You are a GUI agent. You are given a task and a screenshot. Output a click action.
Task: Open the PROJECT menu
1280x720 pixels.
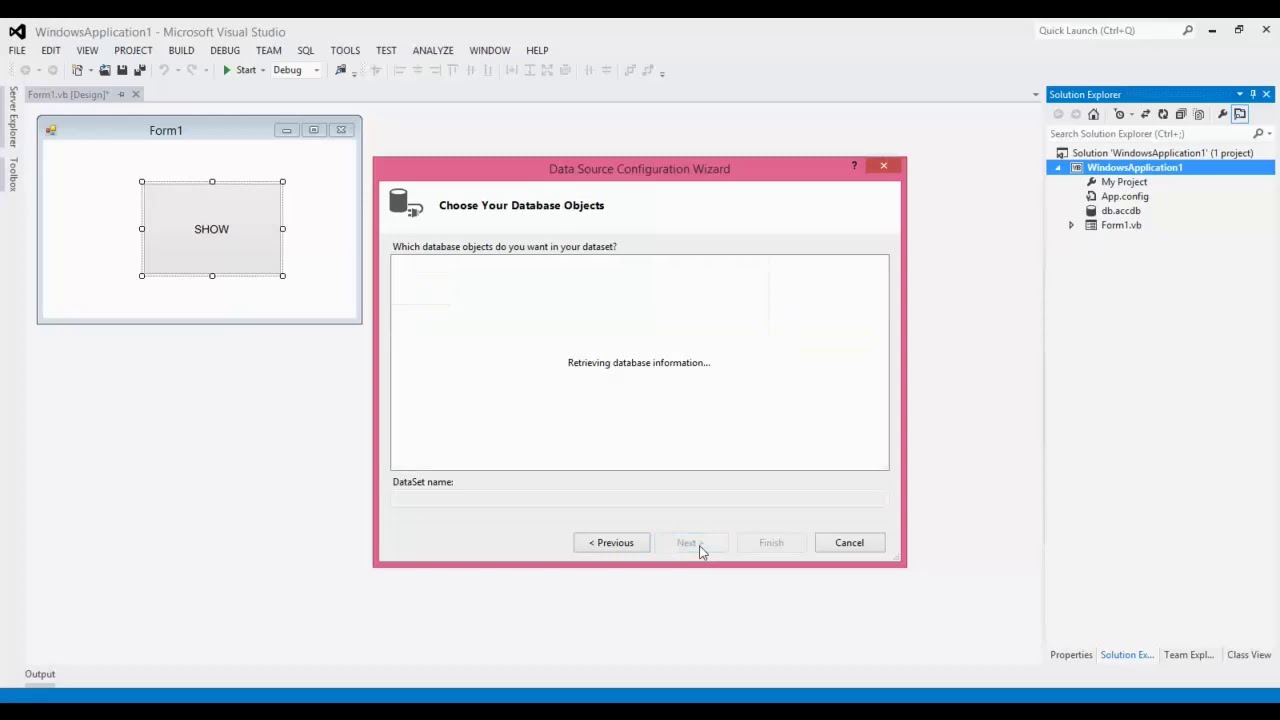click(x=133, y=50)
